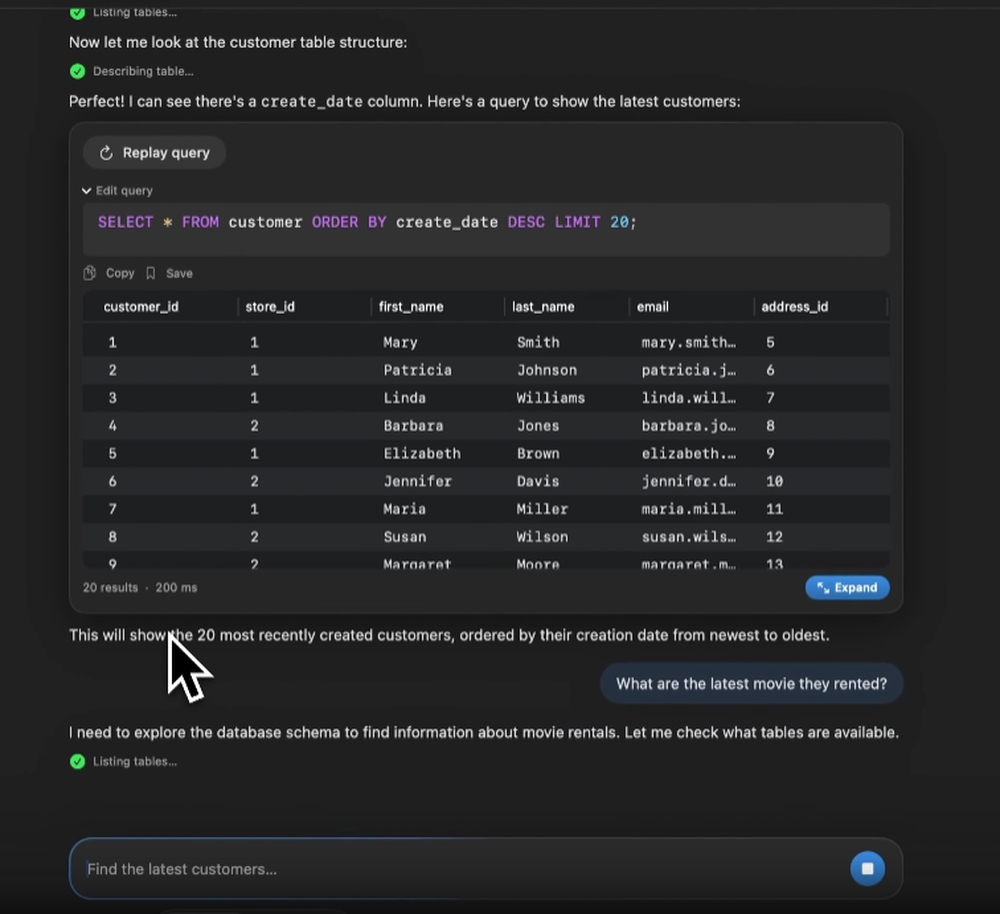Click the 'maria.mill…' email cell
The width and height of the screenshot is (1000, 914).
point(688,509)
